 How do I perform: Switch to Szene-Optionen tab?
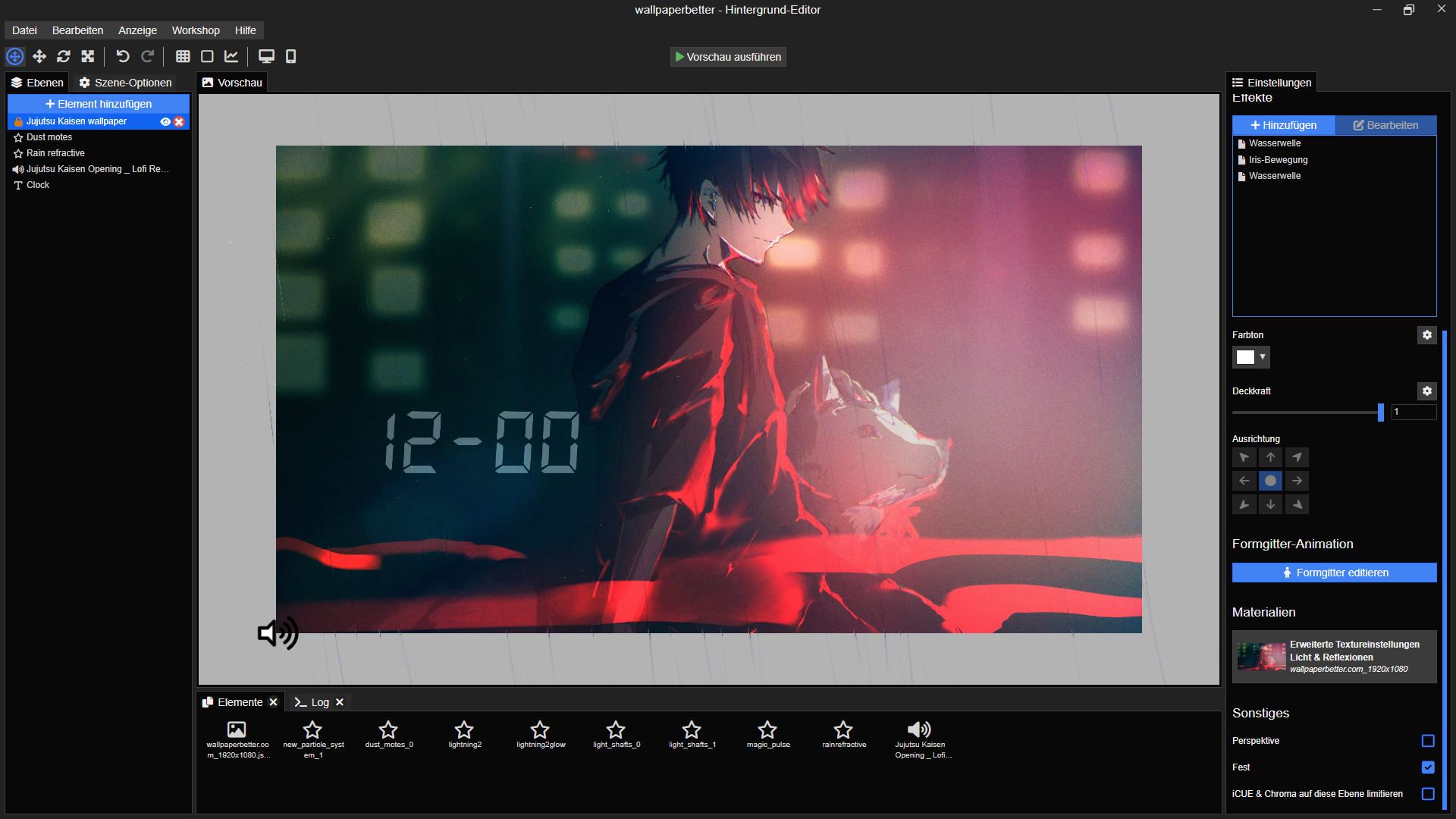click(x=126, y=83)
